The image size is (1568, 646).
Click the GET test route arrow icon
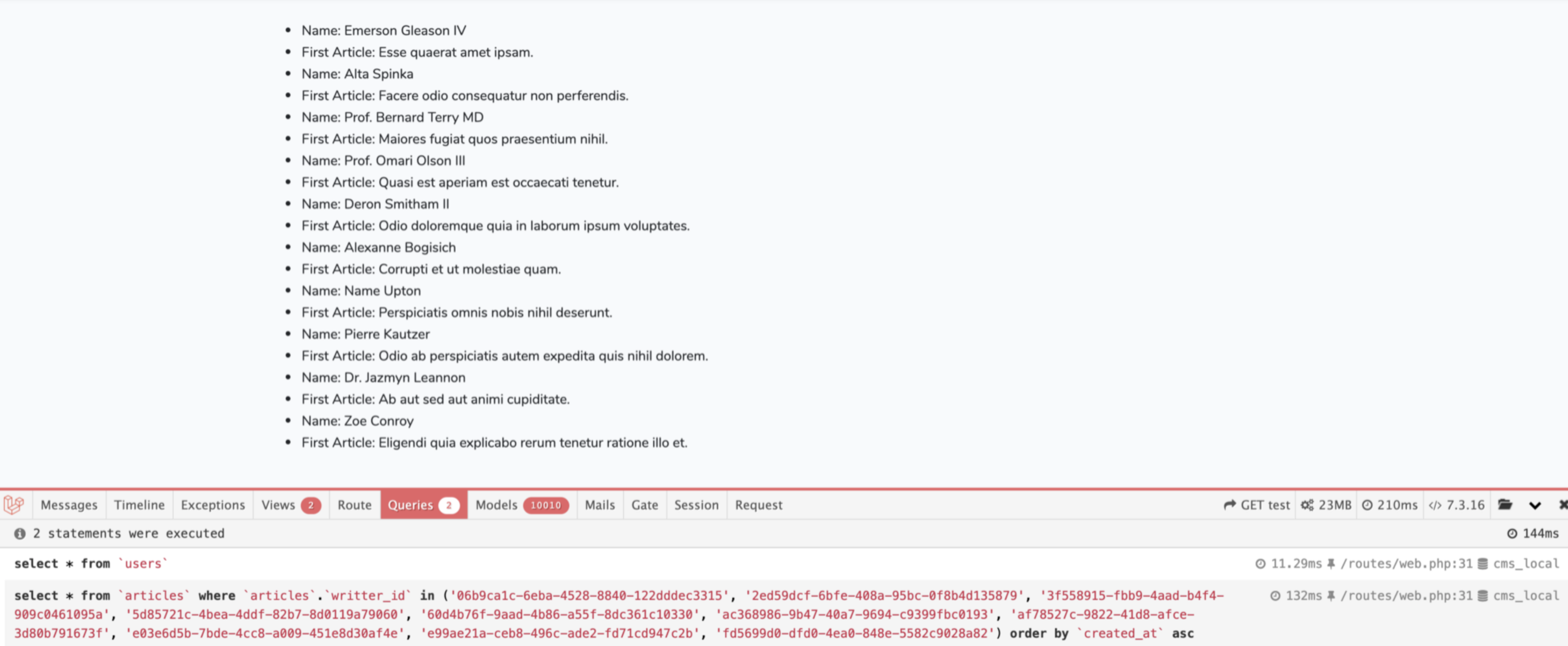click(x=1230, y=505)
